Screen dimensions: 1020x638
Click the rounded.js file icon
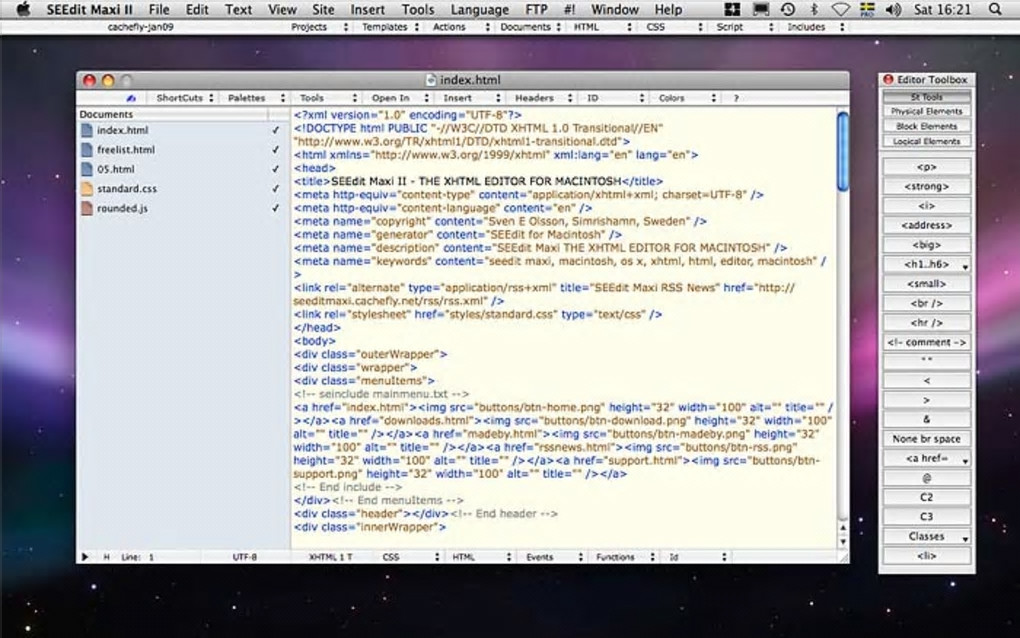87,208
